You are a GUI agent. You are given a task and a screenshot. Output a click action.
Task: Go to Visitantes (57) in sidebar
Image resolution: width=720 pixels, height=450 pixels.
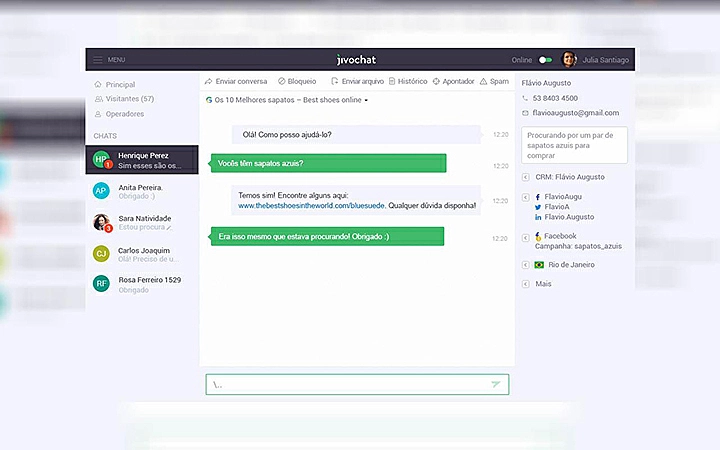tap(129, 99)
